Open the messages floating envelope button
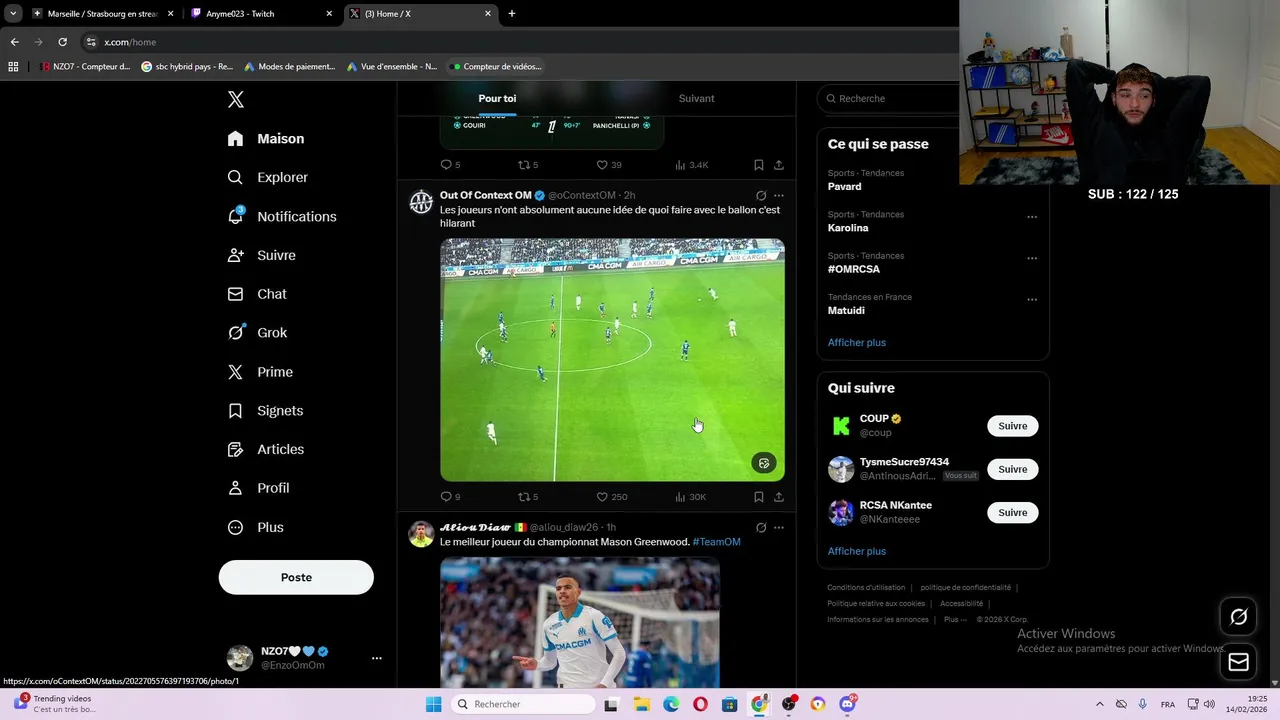 coord(1238,662)
